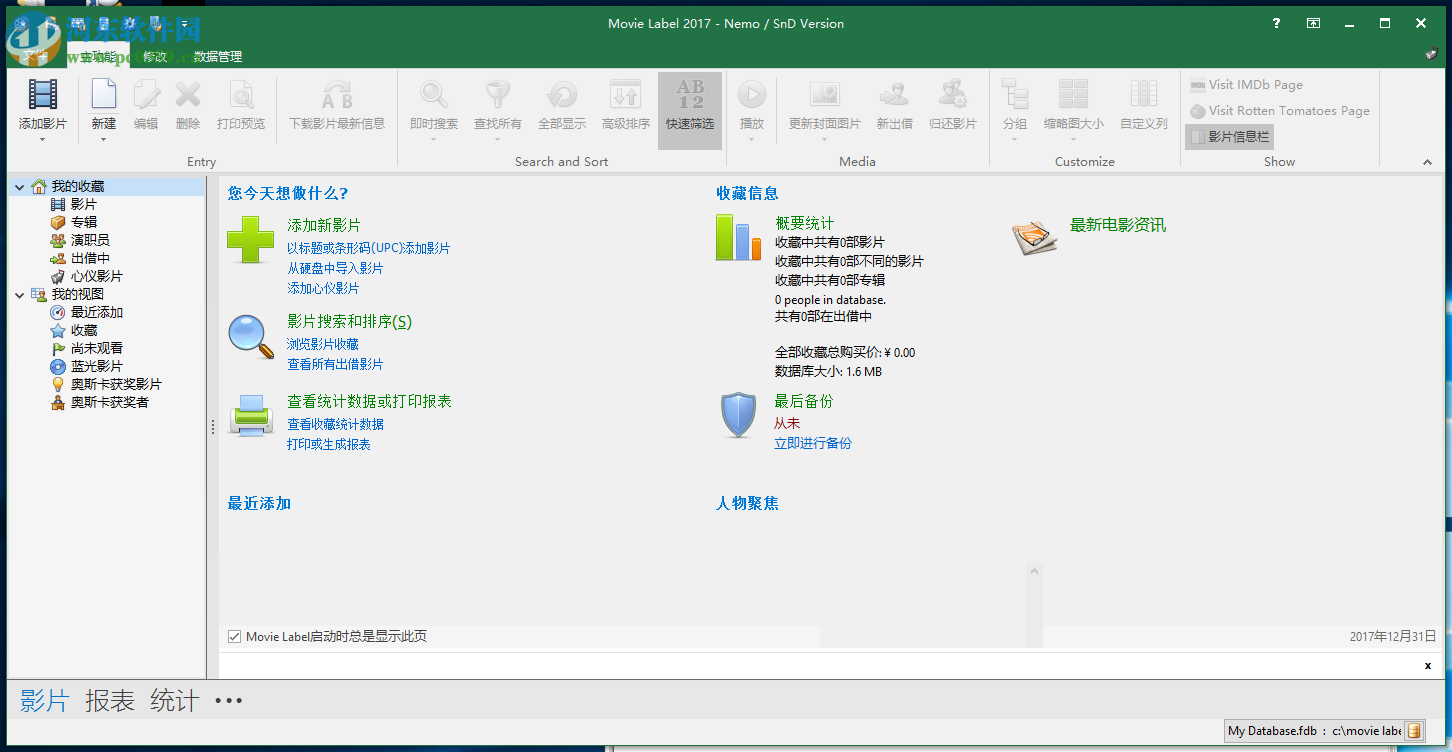Click the 查看所有出借影片 link
Image resolution: width=1452 pixels, height=752 pixels.
(x=335, y=364)
